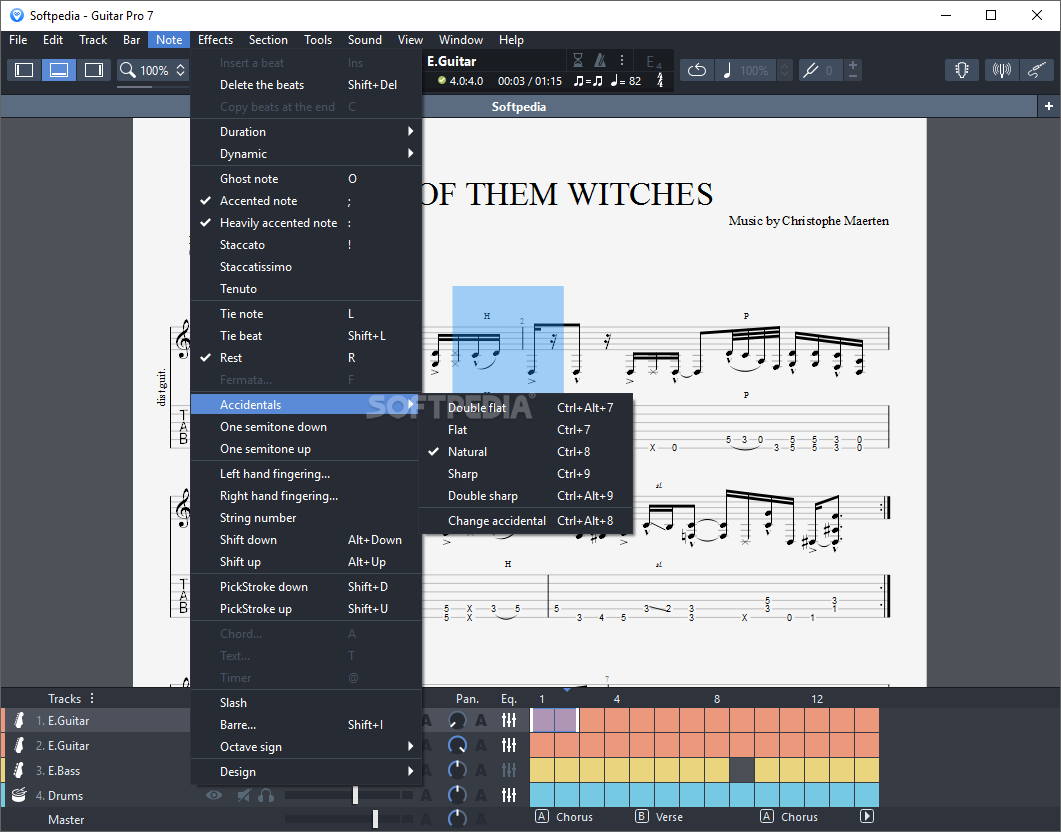Toggle the right inspector panel
This screenshot has height=832, width=1061.
coord(93,70)
